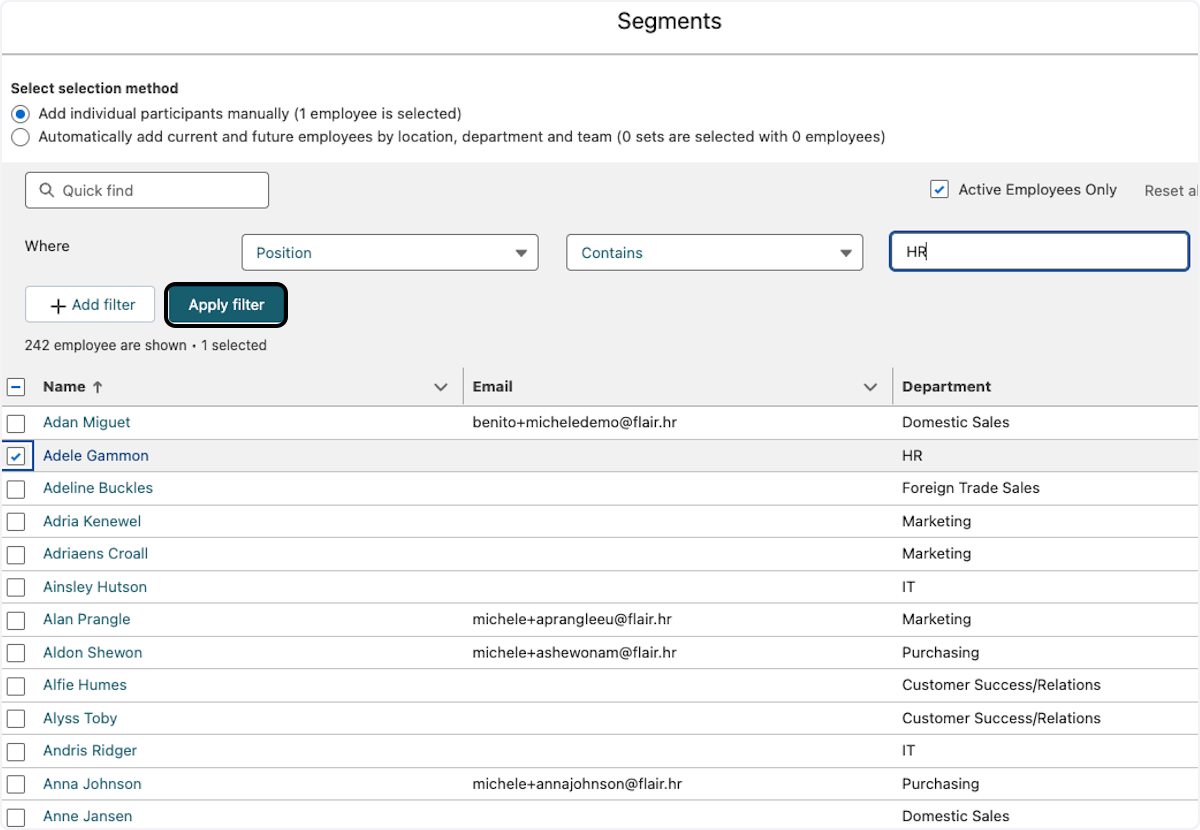Open the Email column chevron menu
Image resolution: width=1200 pixels, height=830 pixels.
pos(870,386)
